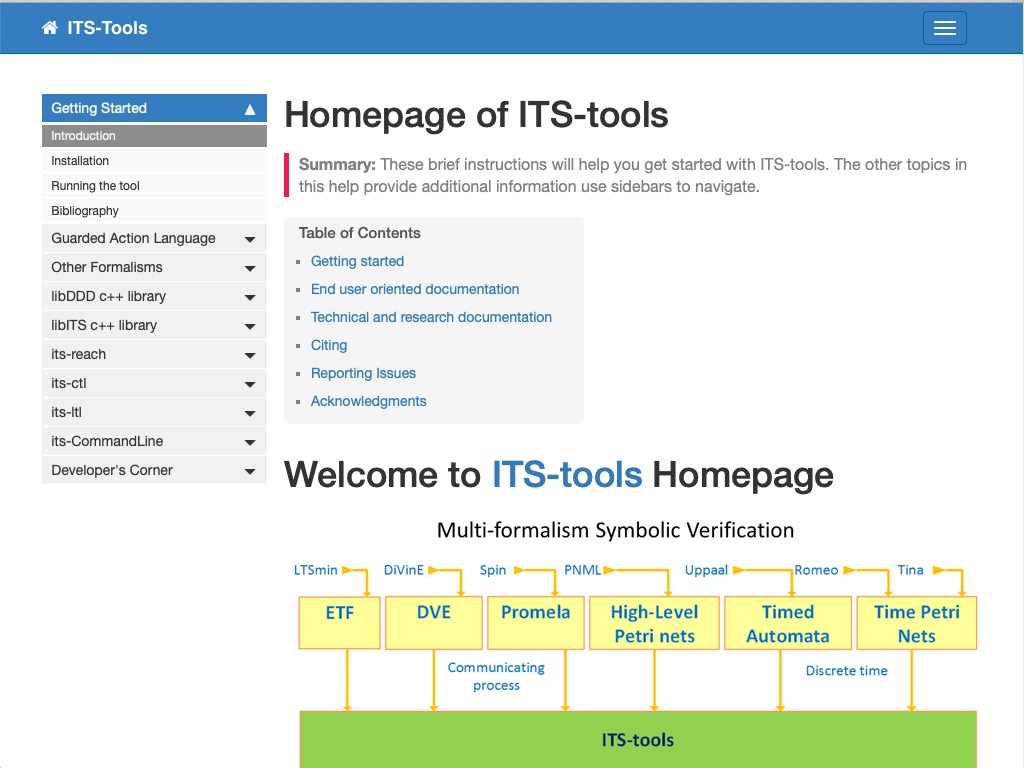The width and height of the screenshot is (1024, 768).
Task: Expand libDDD c++ library arrow
Action: click(x=249, y=297)
